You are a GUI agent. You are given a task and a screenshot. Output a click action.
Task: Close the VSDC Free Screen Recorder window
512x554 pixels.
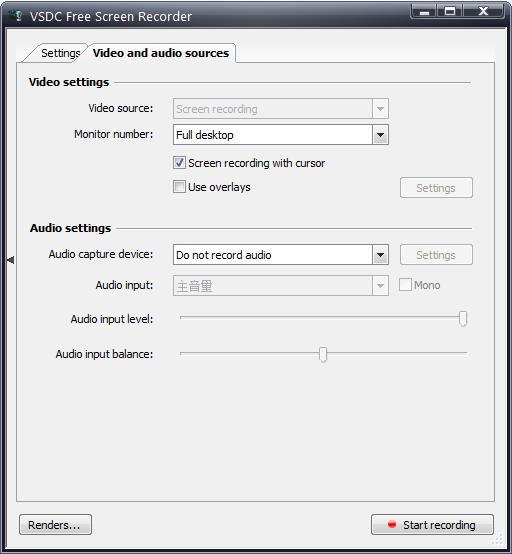point(483,11)
